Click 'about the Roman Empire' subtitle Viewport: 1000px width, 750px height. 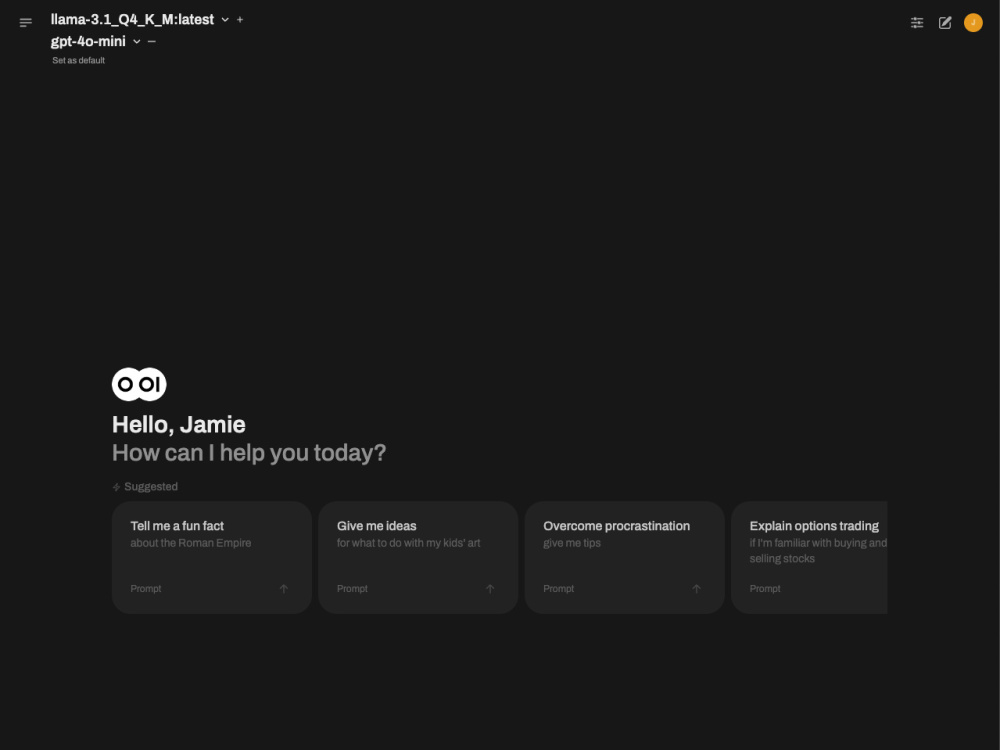coord(191,543)
